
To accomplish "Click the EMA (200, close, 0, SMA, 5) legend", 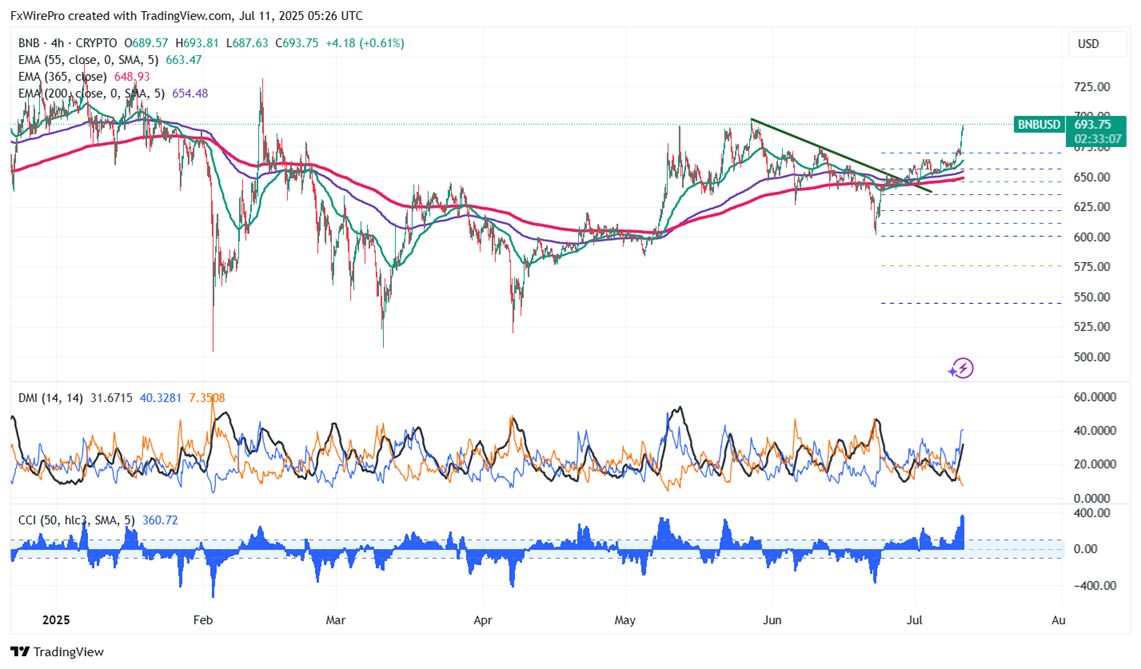I will pyautogui.click(x=92, y=93).
